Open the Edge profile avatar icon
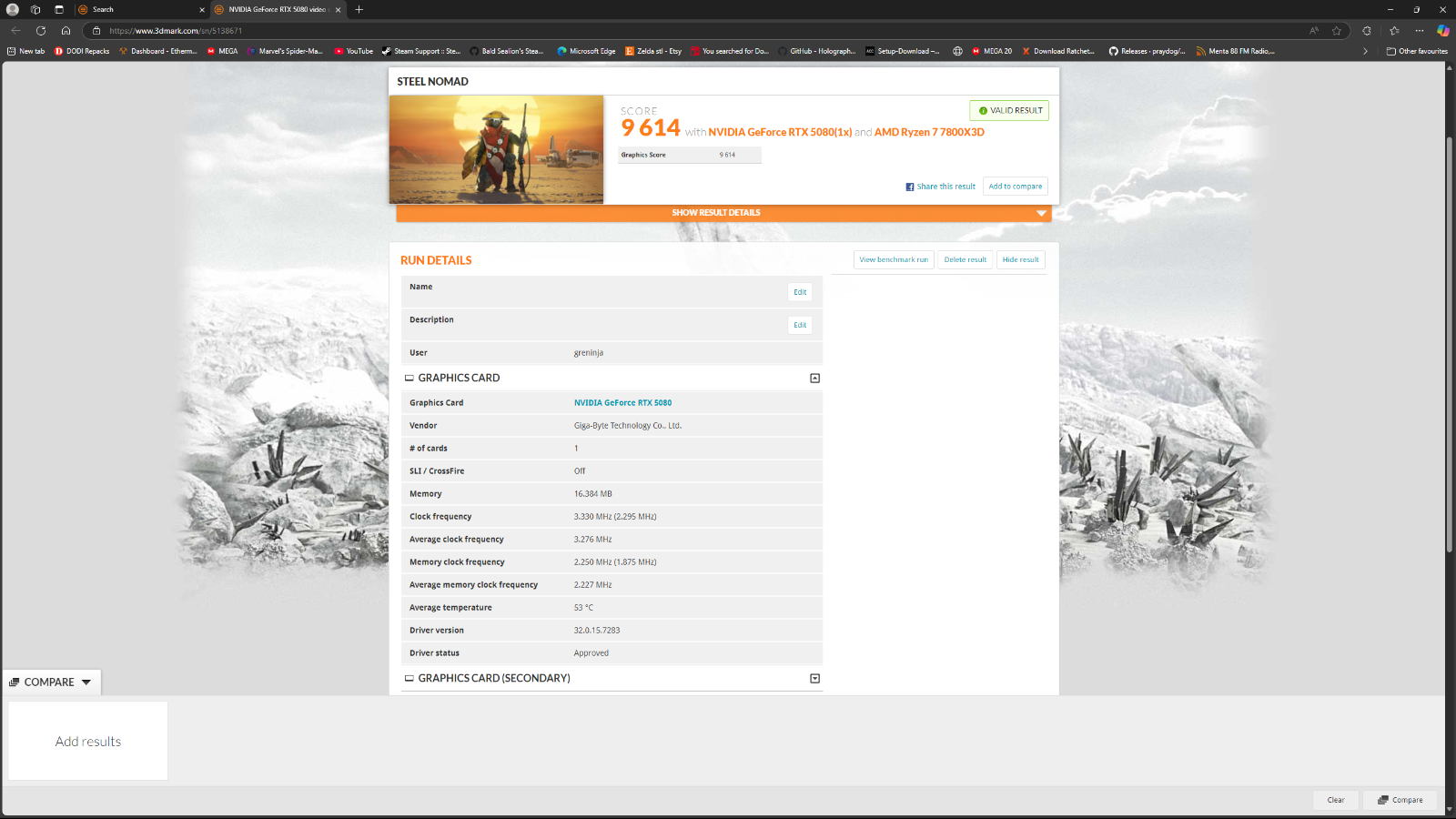 pyautogui.click(x=13, y=9)
